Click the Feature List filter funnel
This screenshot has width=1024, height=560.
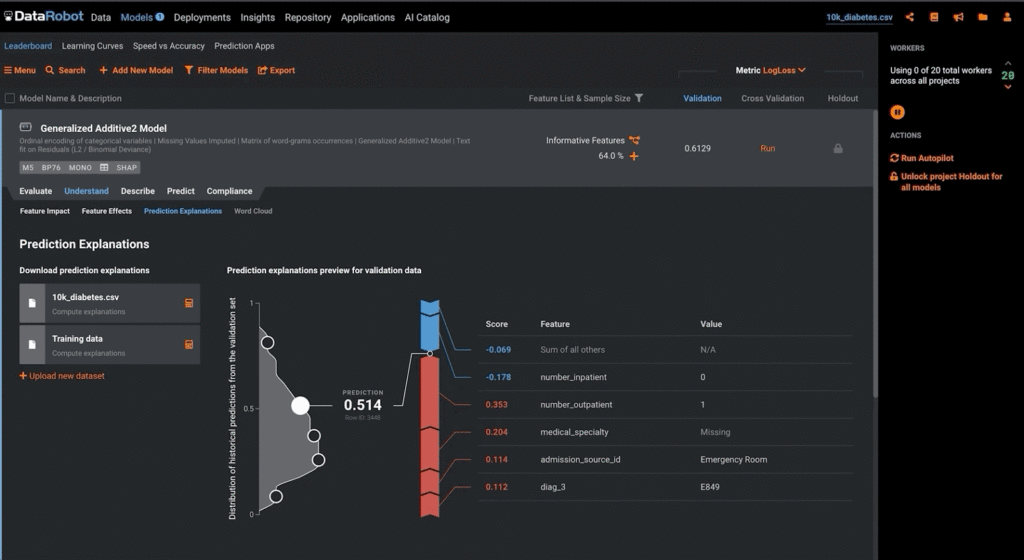click(639, 98)
